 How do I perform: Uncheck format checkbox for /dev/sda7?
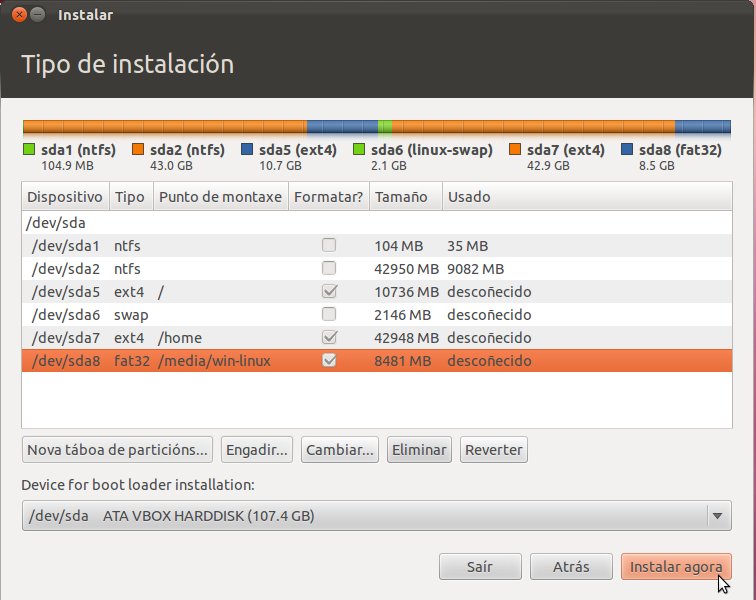[329, 337]
